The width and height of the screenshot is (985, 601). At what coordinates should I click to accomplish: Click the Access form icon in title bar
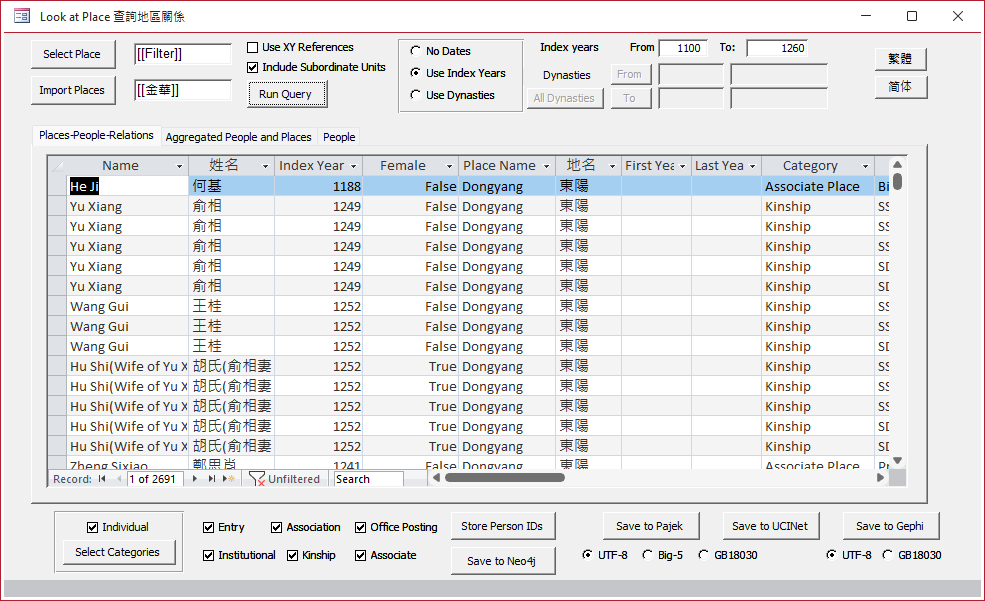tap(21, 16)
